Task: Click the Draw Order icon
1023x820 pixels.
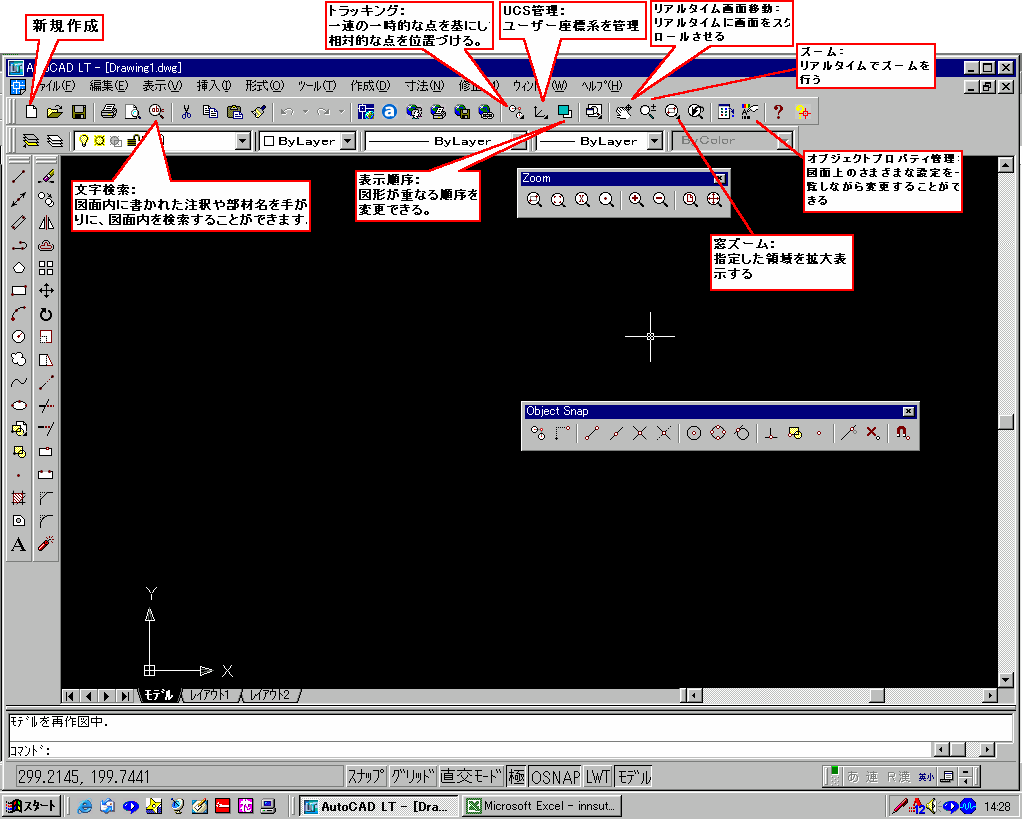Action: point(564,112)
